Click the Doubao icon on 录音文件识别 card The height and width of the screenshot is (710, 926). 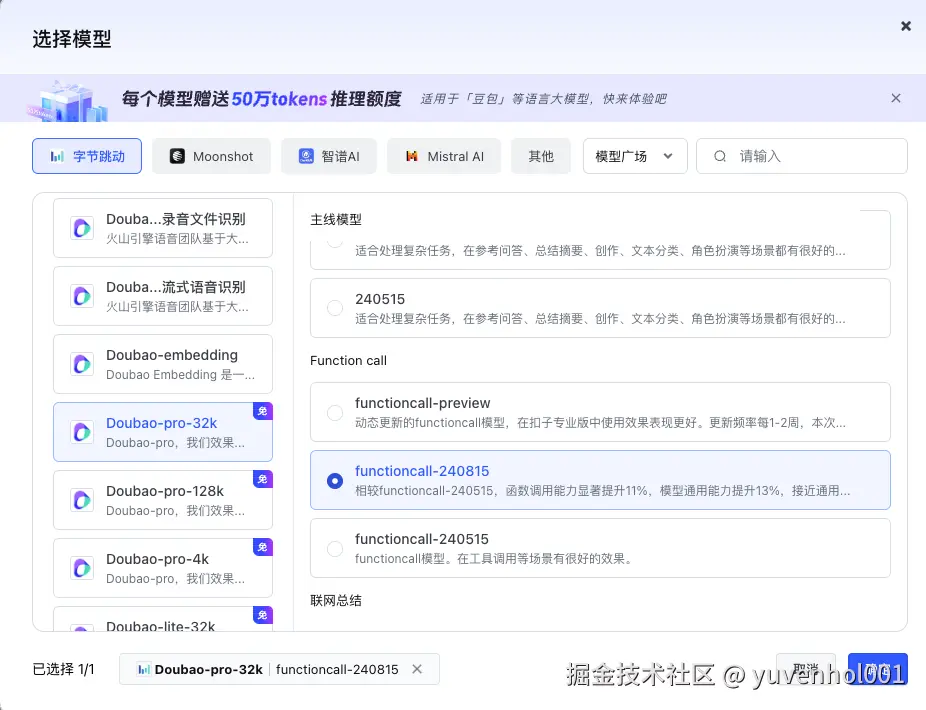82,228
